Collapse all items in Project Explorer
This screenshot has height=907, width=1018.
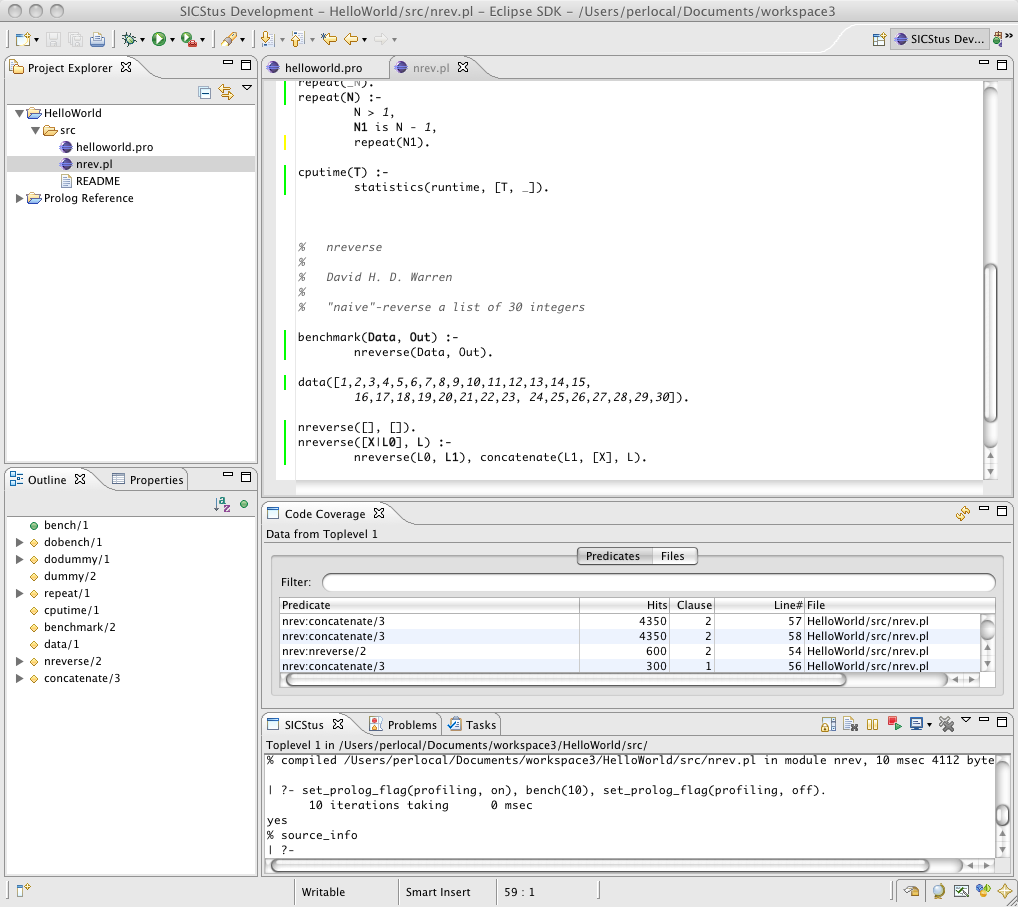[x=205, y=93]
